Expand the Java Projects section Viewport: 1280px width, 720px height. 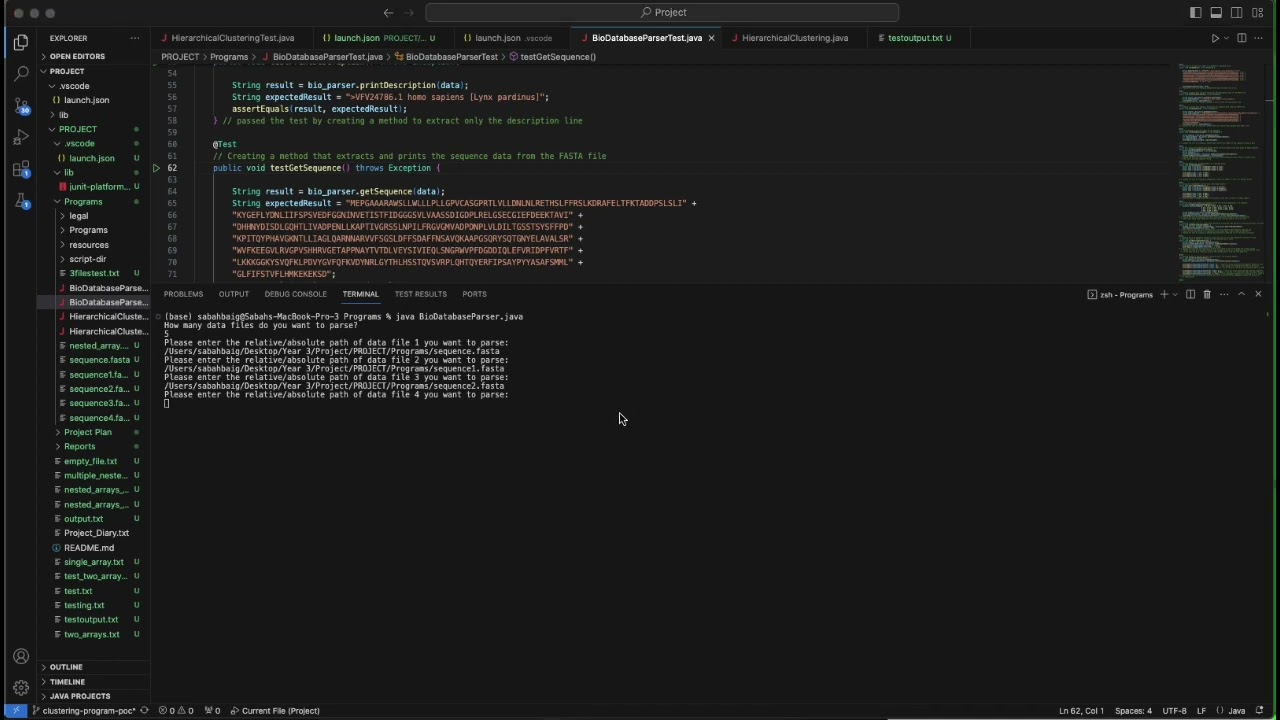click(x=80, y=696)
